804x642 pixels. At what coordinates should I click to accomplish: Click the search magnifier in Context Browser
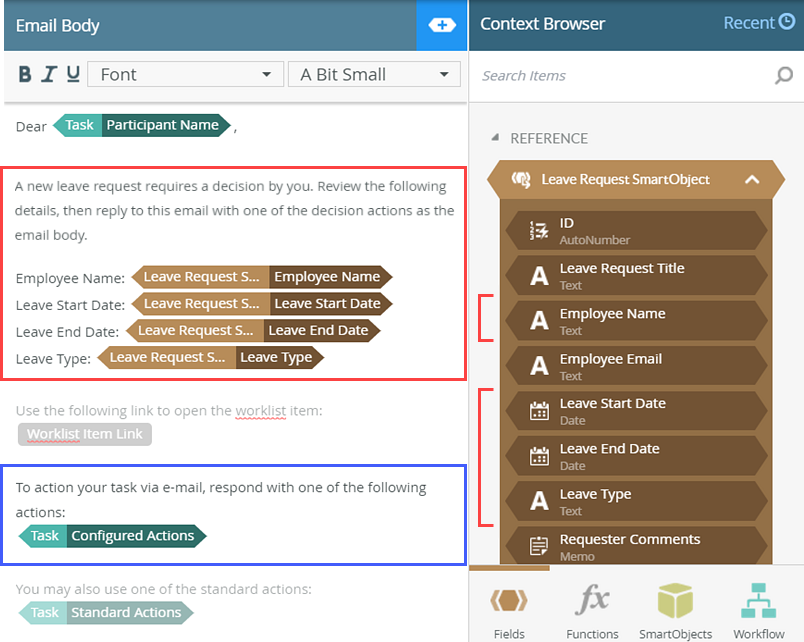(x=783, y=75)
